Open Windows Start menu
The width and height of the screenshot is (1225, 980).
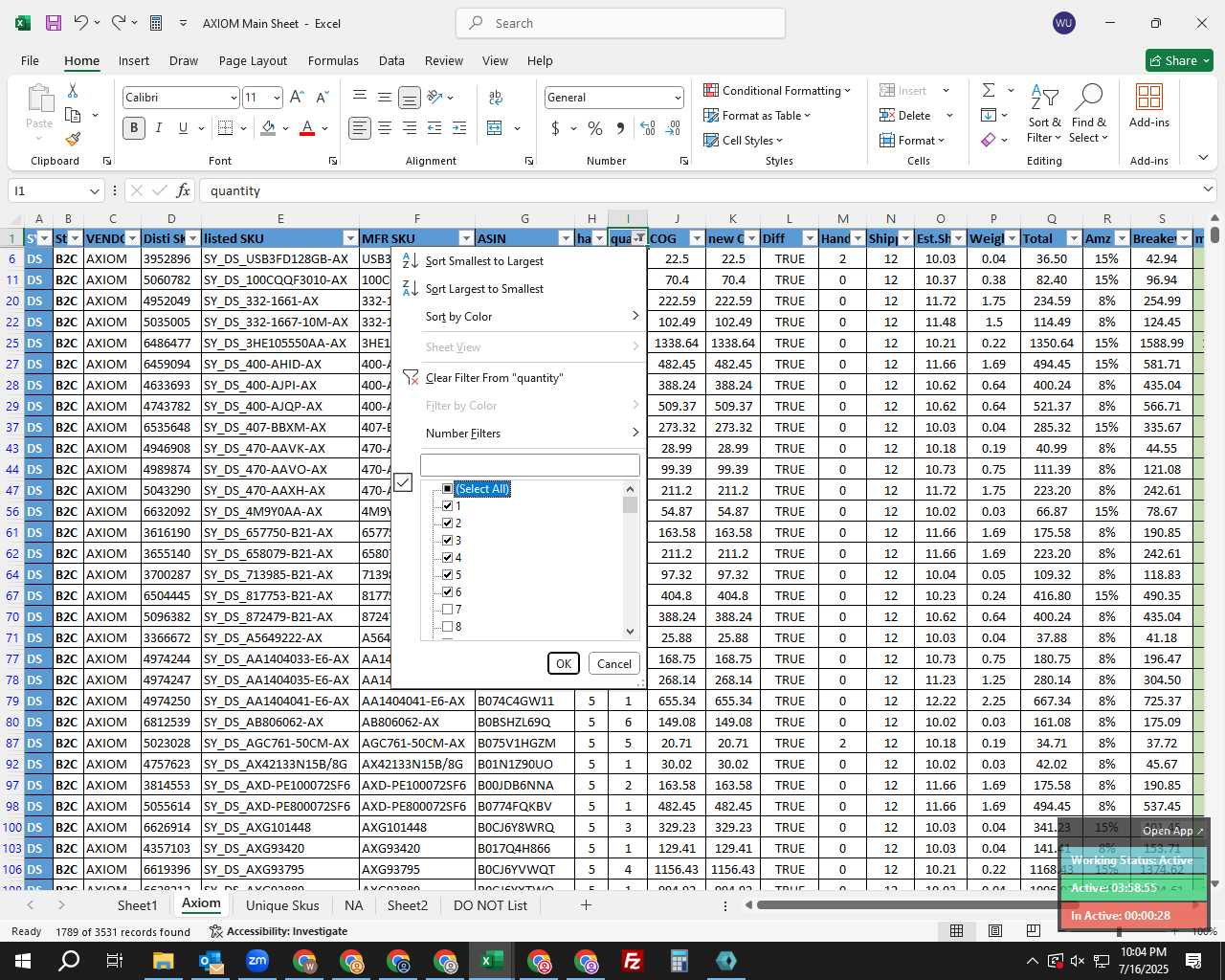pos(22,961)
